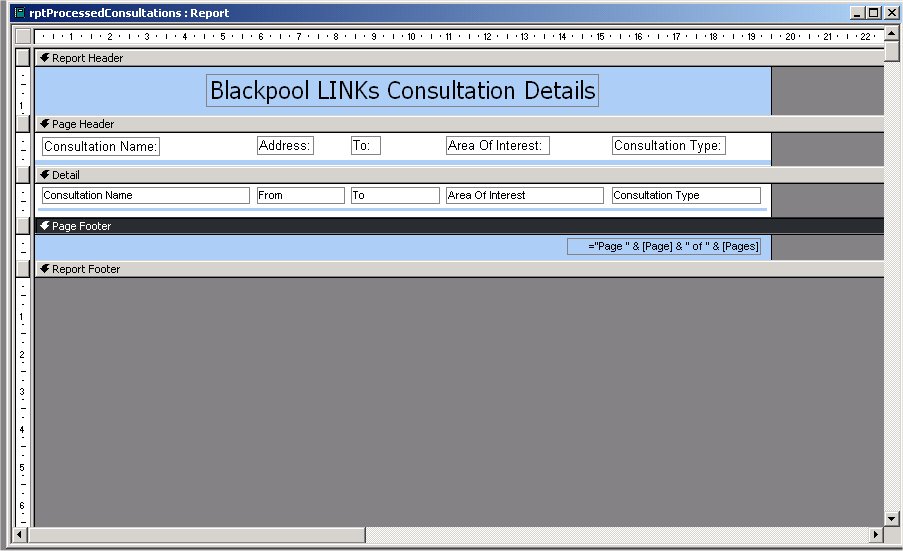Click the Page Header section selector box
This screenshot has width=903, height=551.
pyautogui.click(x=23, y=124)
